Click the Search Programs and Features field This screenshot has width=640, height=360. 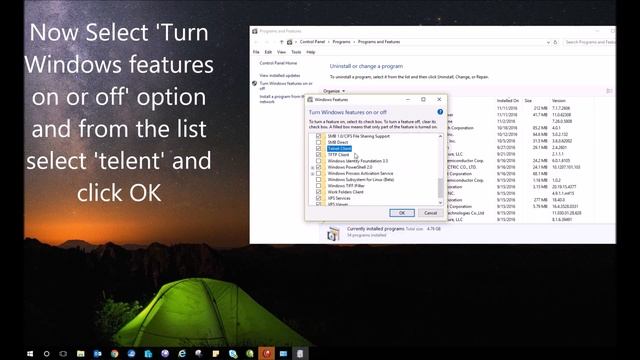tap(590, 42)
